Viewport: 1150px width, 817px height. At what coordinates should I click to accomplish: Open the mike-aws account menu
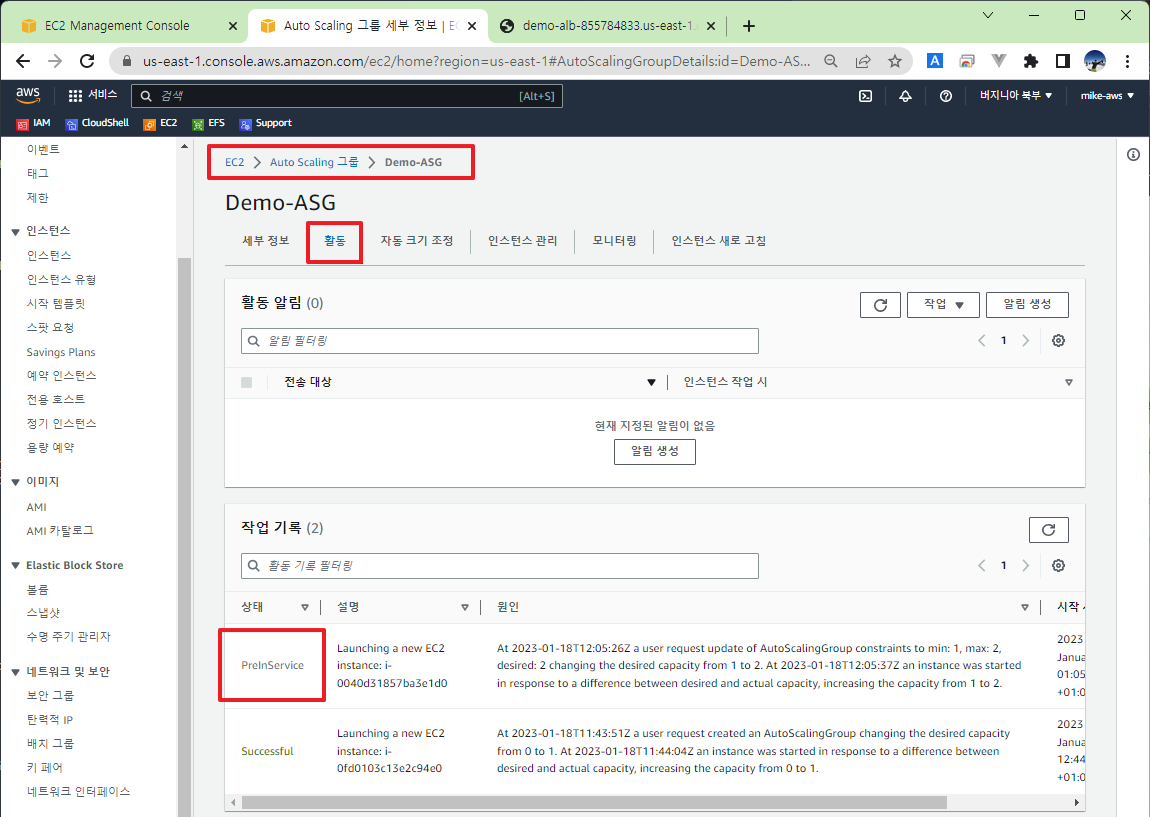click(x=1107, y=95)
